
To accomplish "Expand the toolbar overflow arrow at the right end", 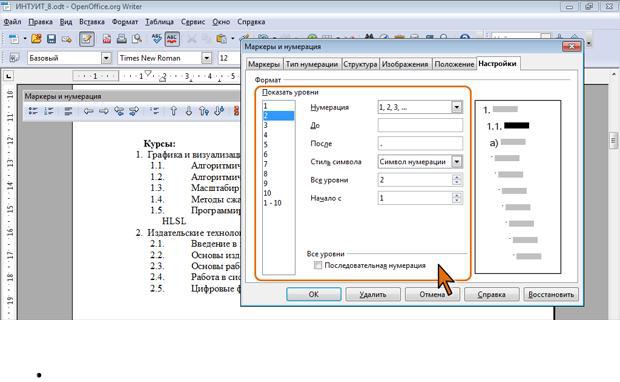I will click(x=589, y=43).
